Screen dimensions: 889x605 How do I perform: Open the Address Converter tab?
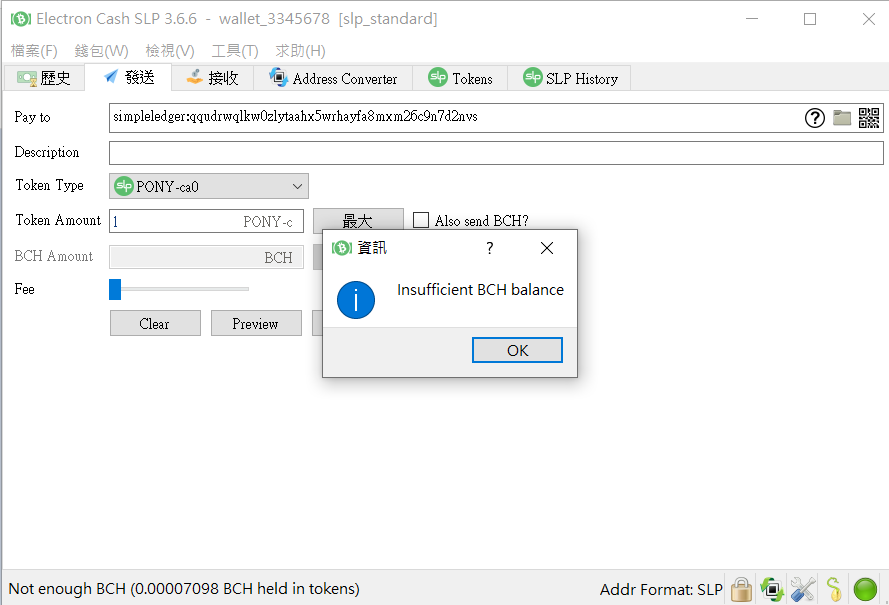coord(333,78)
